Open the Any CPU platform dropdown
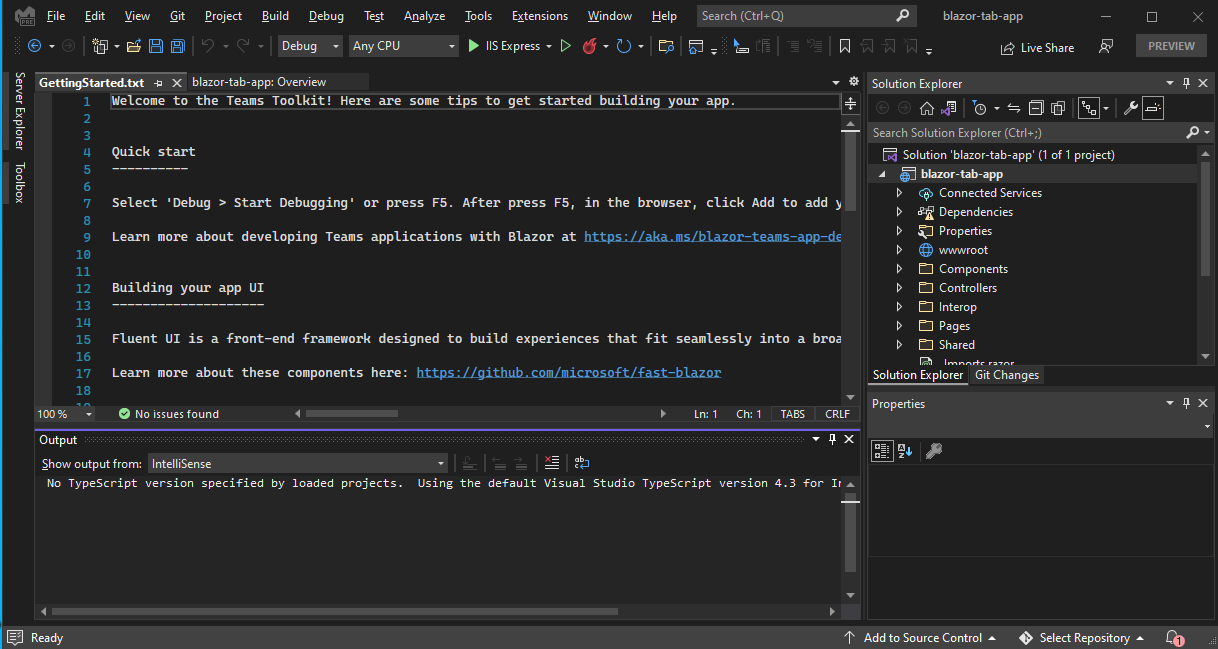Viewport: 1218px width, 649px height. pyautogui.click(x=404, y=46)
